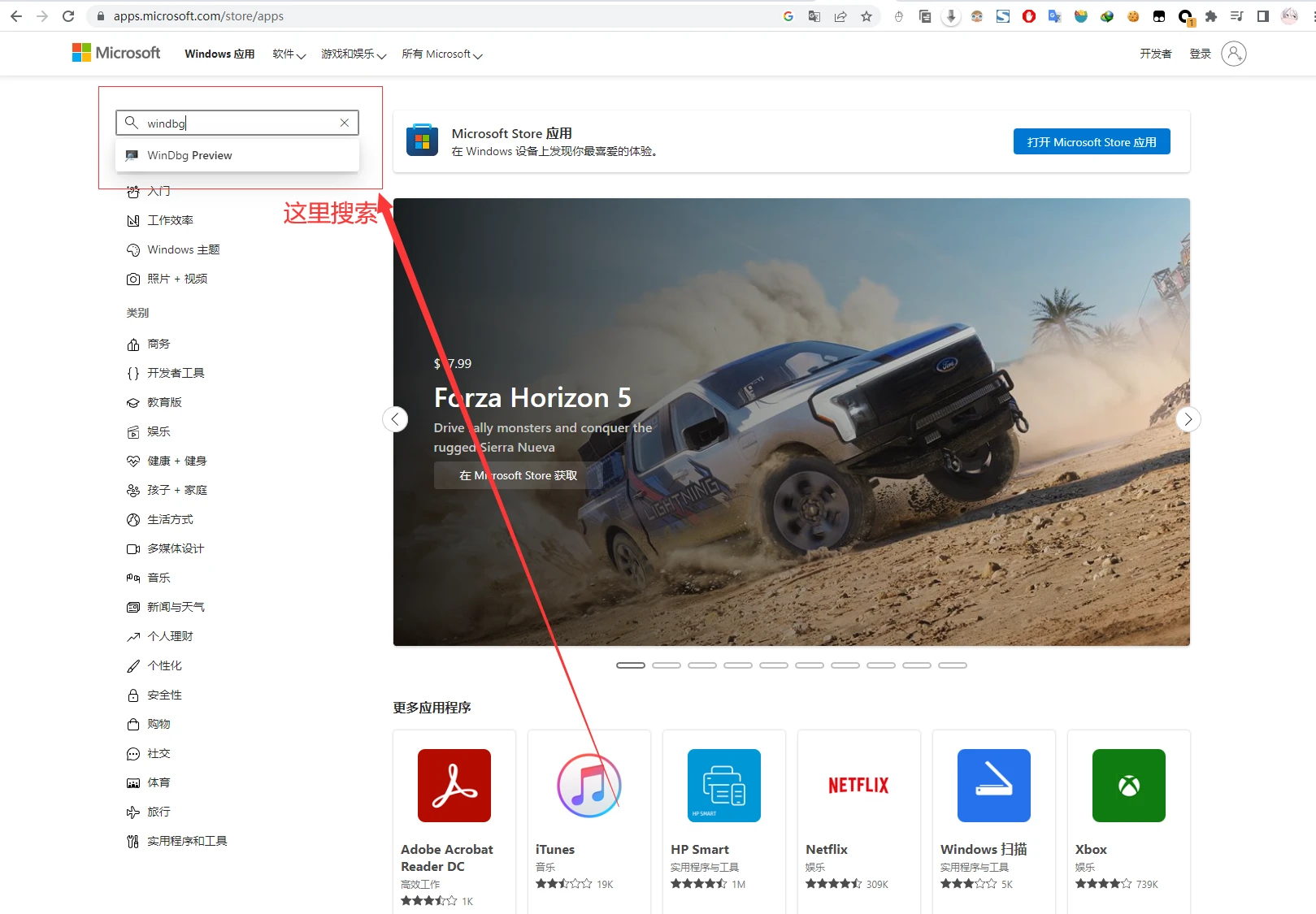Image resolution: width=1316 pixels, height=914 pixels.
Task: Open the 开发者 link
Action: tap(1155, 54)
